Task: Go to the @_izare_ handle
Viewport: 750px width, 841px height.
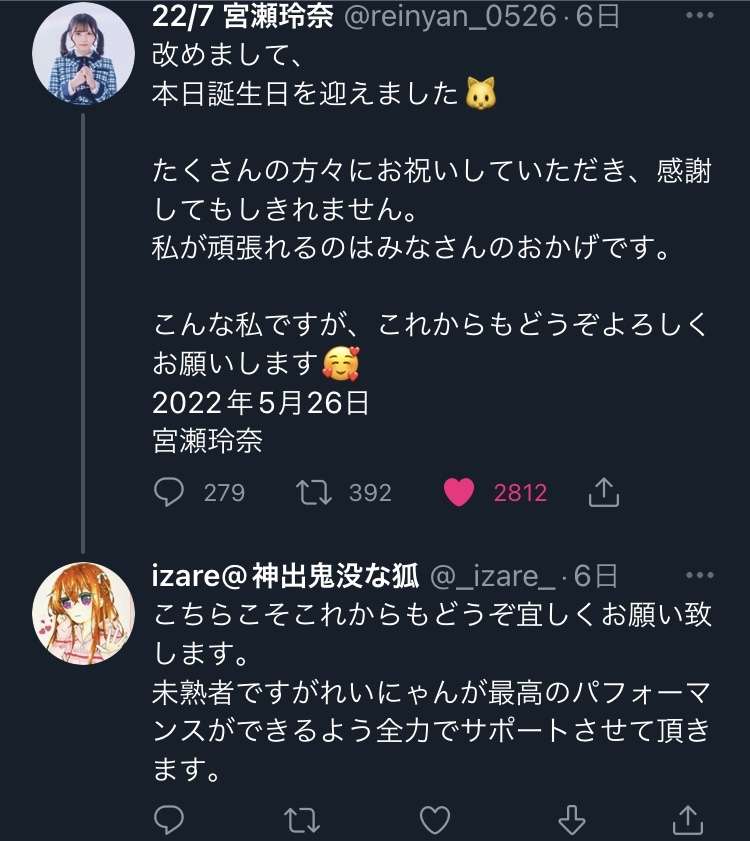Action: (x=492, y=577)
